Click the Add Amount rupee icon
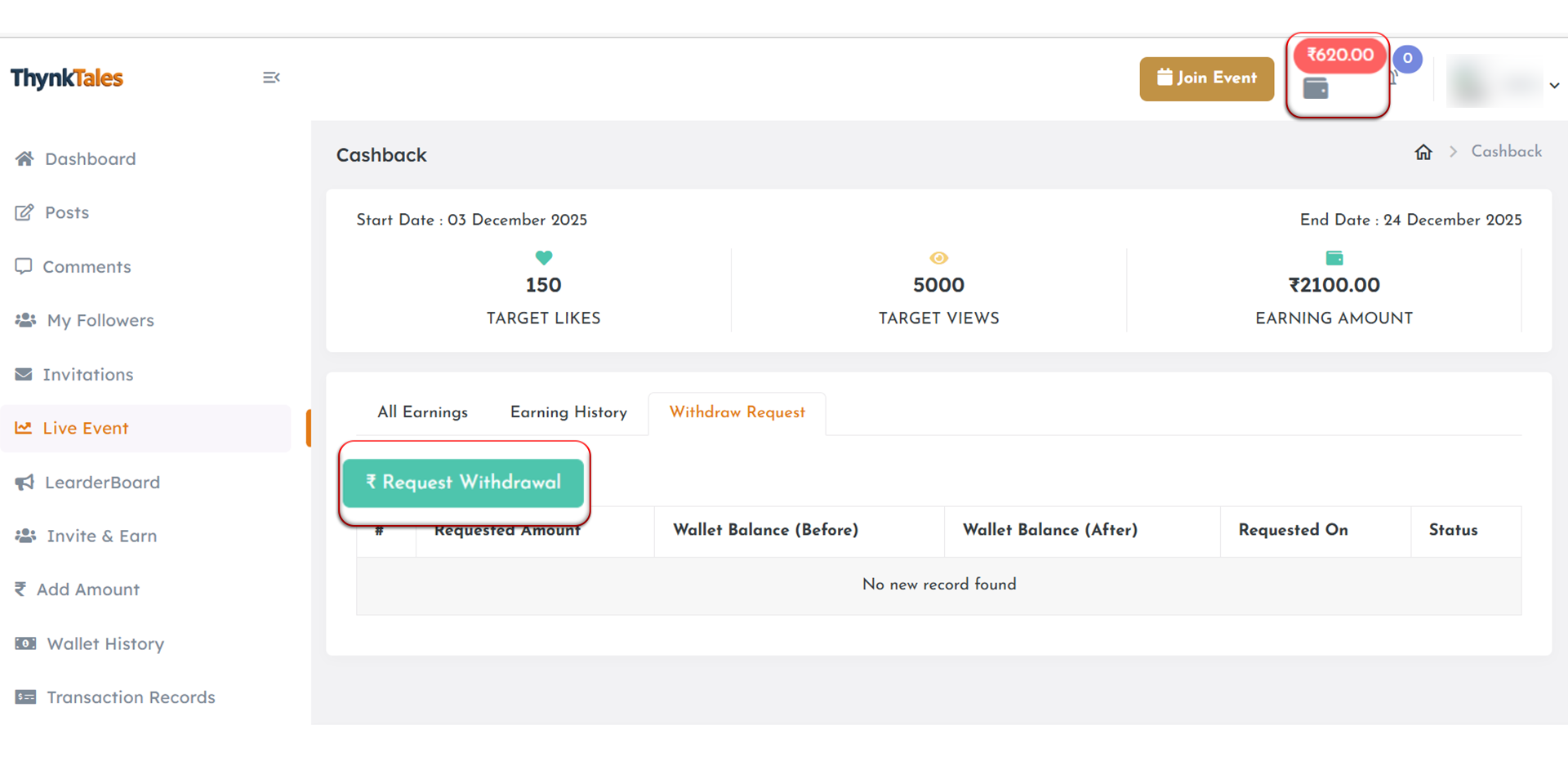Image resolution: width=1568 pixels, height=761 pixels. [20, 589]
